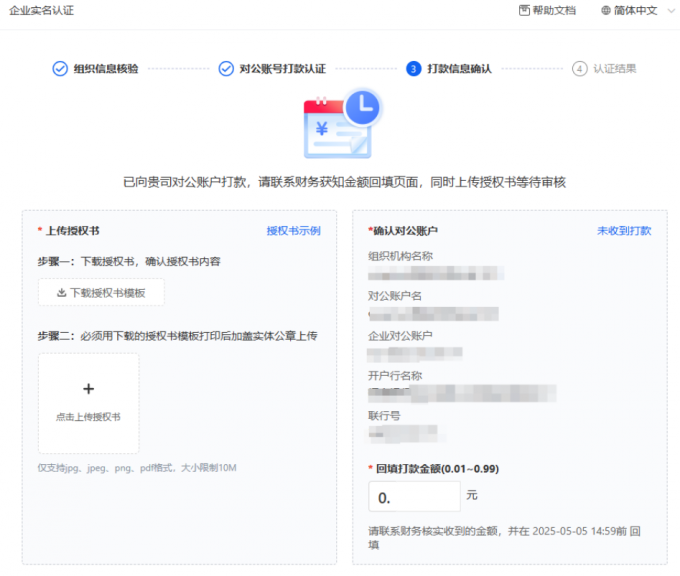Select the 组织信息核验 step label
Viewport: 680px width, 576px height.
point(106,69)
